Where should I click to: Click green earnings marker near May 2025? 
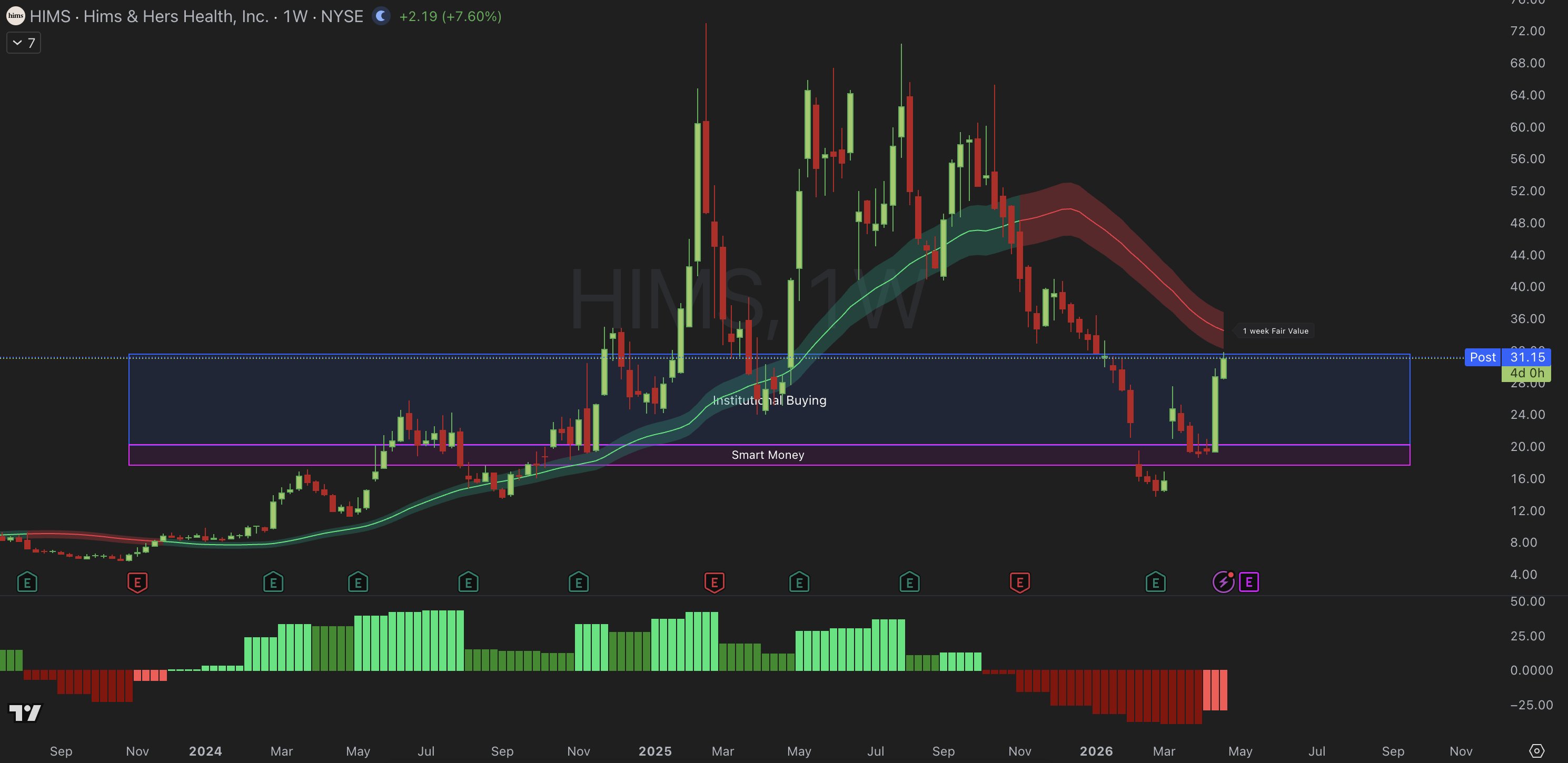[x=799, y=583]
